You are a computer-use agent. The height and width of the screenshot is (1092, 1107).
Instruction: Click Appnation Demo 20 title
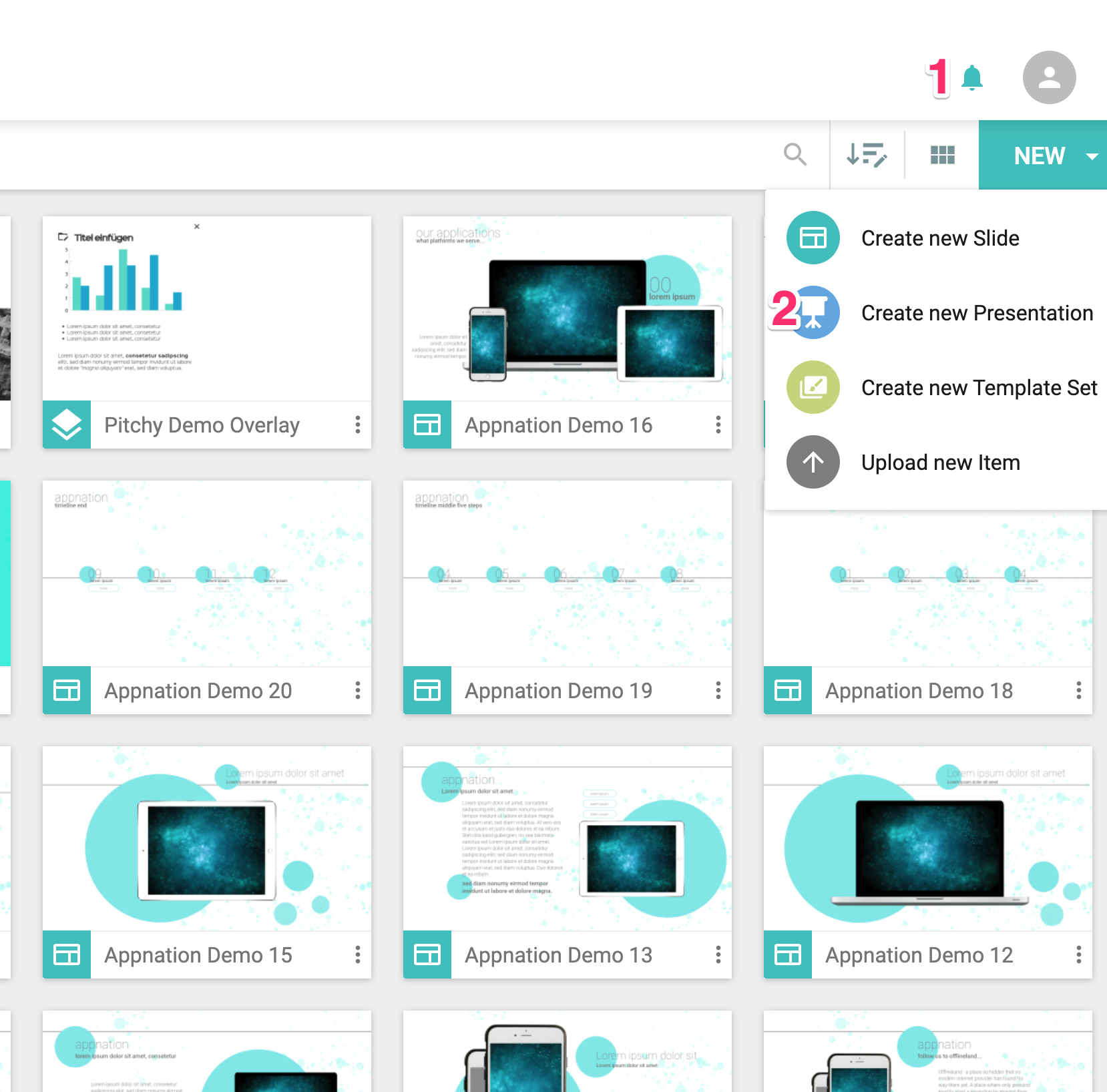pos(198,691)
